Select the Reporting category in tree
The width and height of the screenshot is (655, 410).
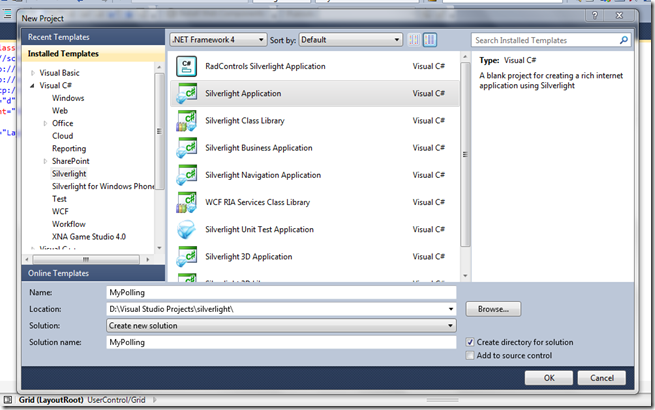coord(69,149)
